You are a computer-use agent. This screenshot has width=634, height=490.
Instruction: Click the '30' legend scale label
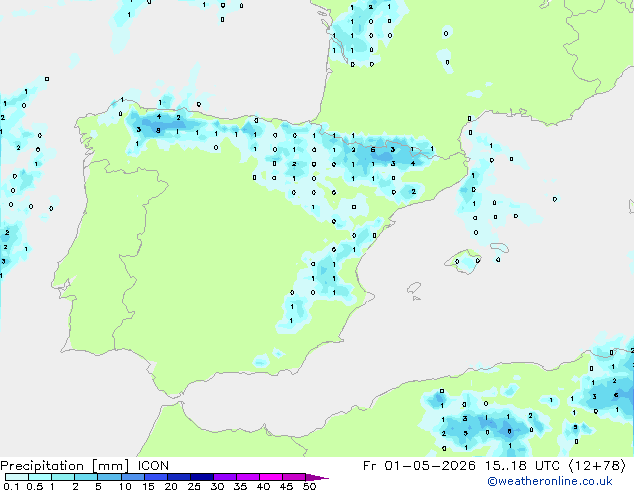click(218, 486)
